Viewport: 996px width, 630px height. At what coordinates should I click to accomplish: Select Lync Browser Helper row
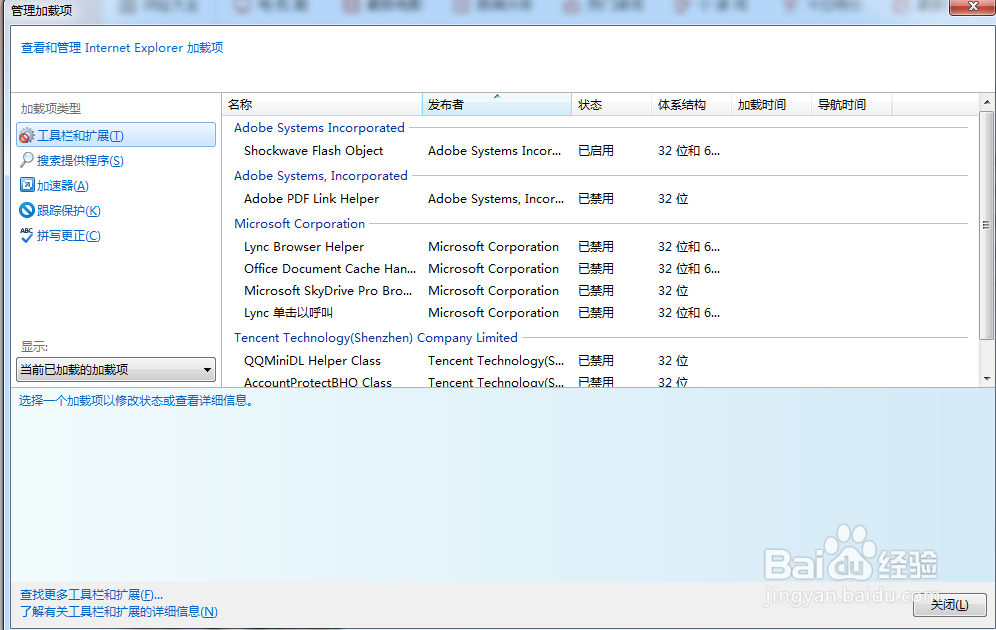[x=600, y=247]
